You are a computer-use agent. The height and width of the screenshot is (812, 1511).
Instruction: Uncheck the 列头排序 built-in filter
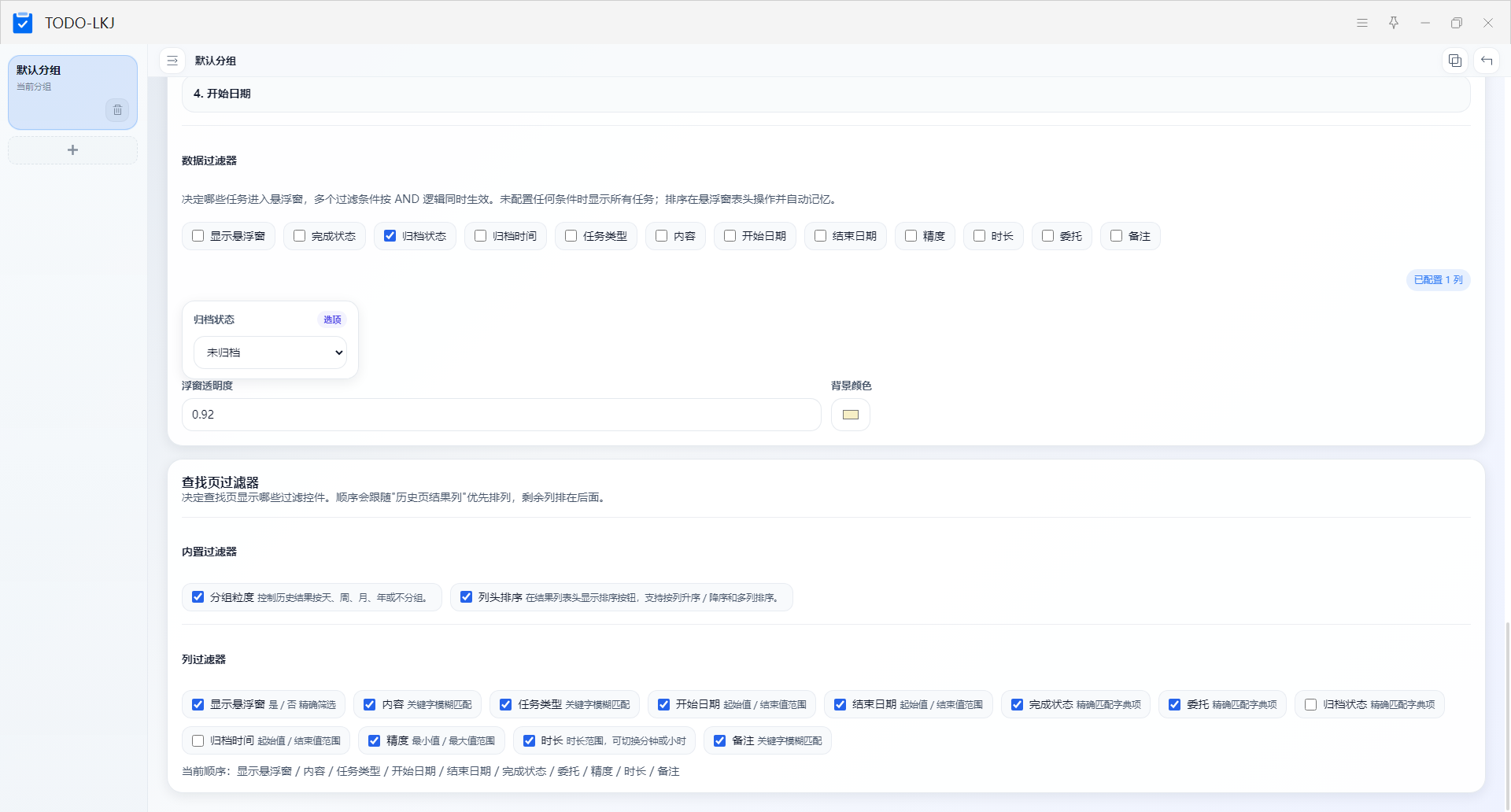pyautogui.click(x=467, y=597)
